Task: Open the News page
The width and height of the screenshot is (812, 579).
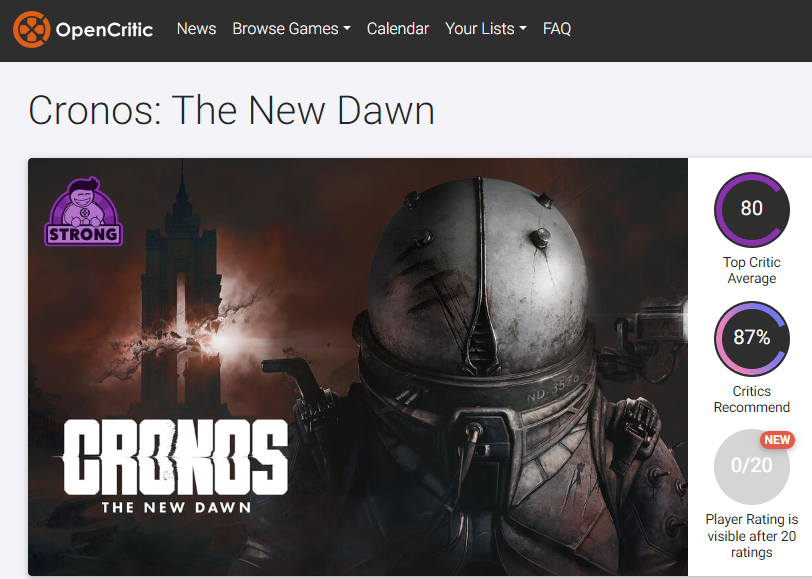Action: (x=196, y=28)
